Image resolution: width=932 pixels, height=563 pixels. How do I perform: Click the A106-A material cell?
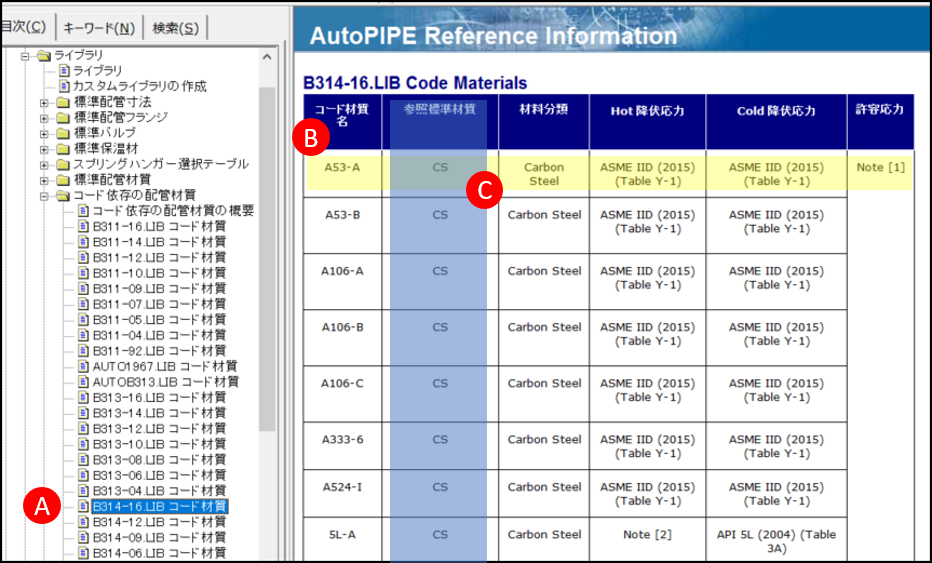point(342,282)
